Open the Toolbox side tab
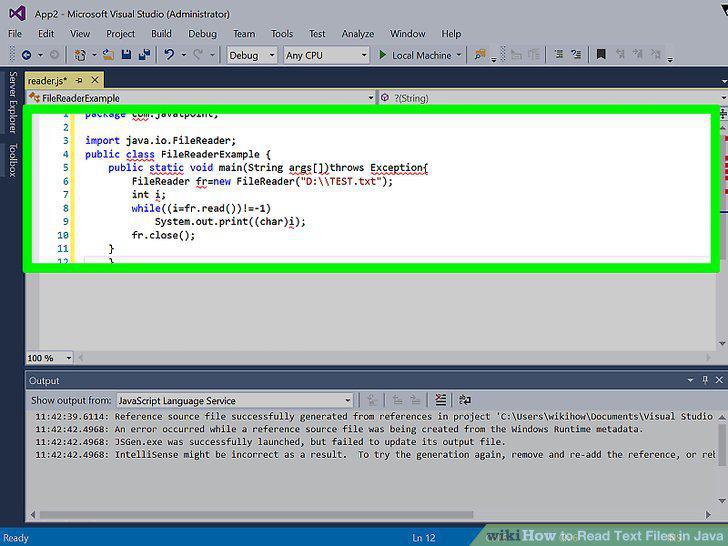The height and width of the screenshot is (546, 728). pyautogui.click(x=13, y=160)
